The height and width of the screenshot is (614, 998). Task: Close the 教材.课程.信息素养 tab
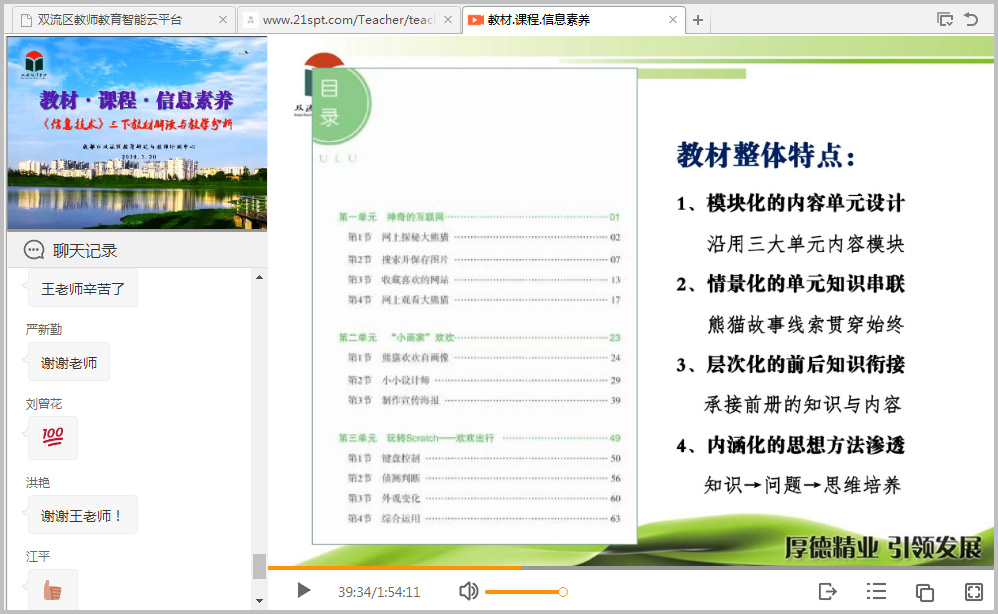pos(673,20)
